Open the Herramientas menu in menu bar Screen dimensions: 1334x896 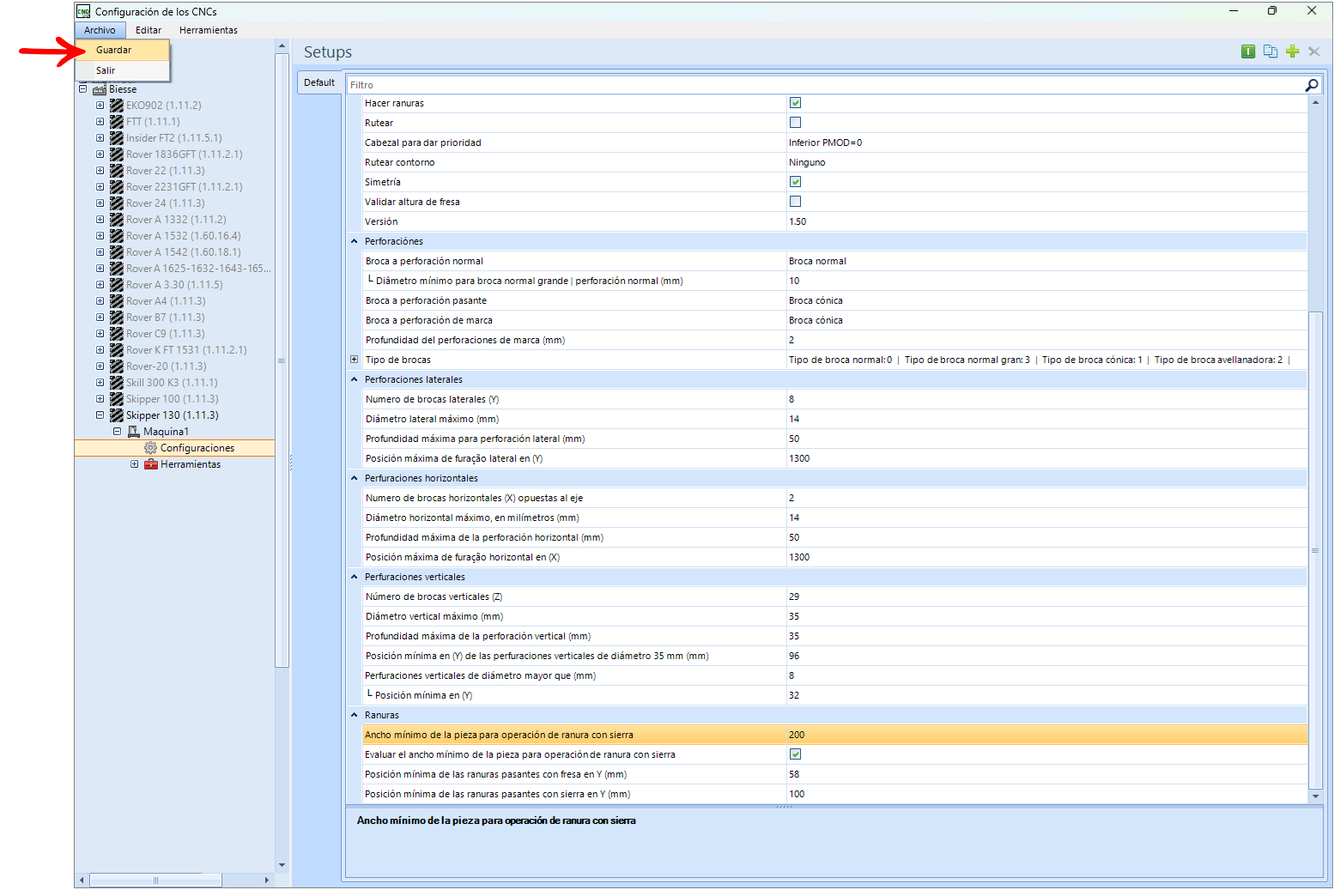tap(209, 30)
